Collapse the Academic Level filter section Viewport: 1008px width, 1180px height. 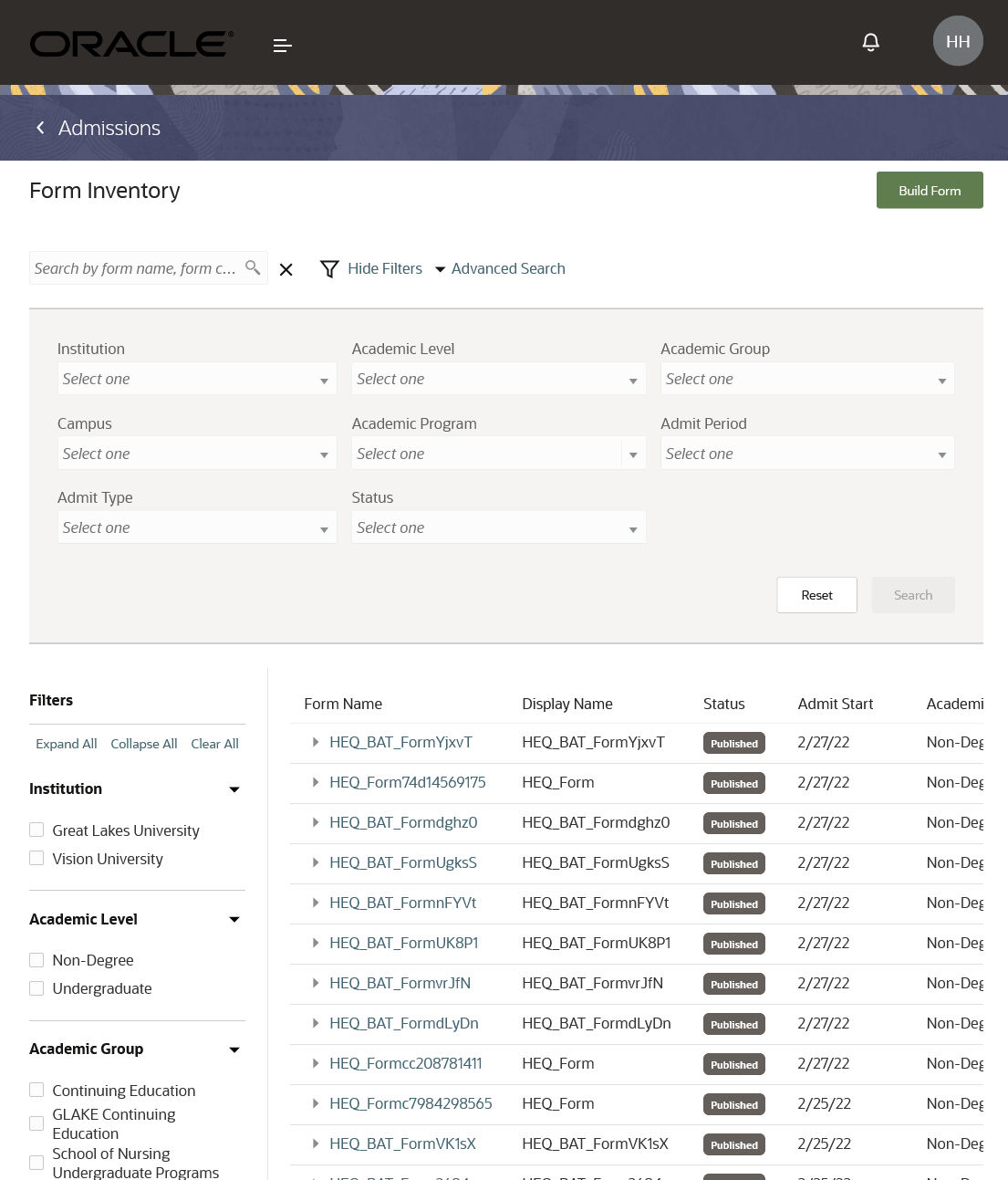[234, 919]
